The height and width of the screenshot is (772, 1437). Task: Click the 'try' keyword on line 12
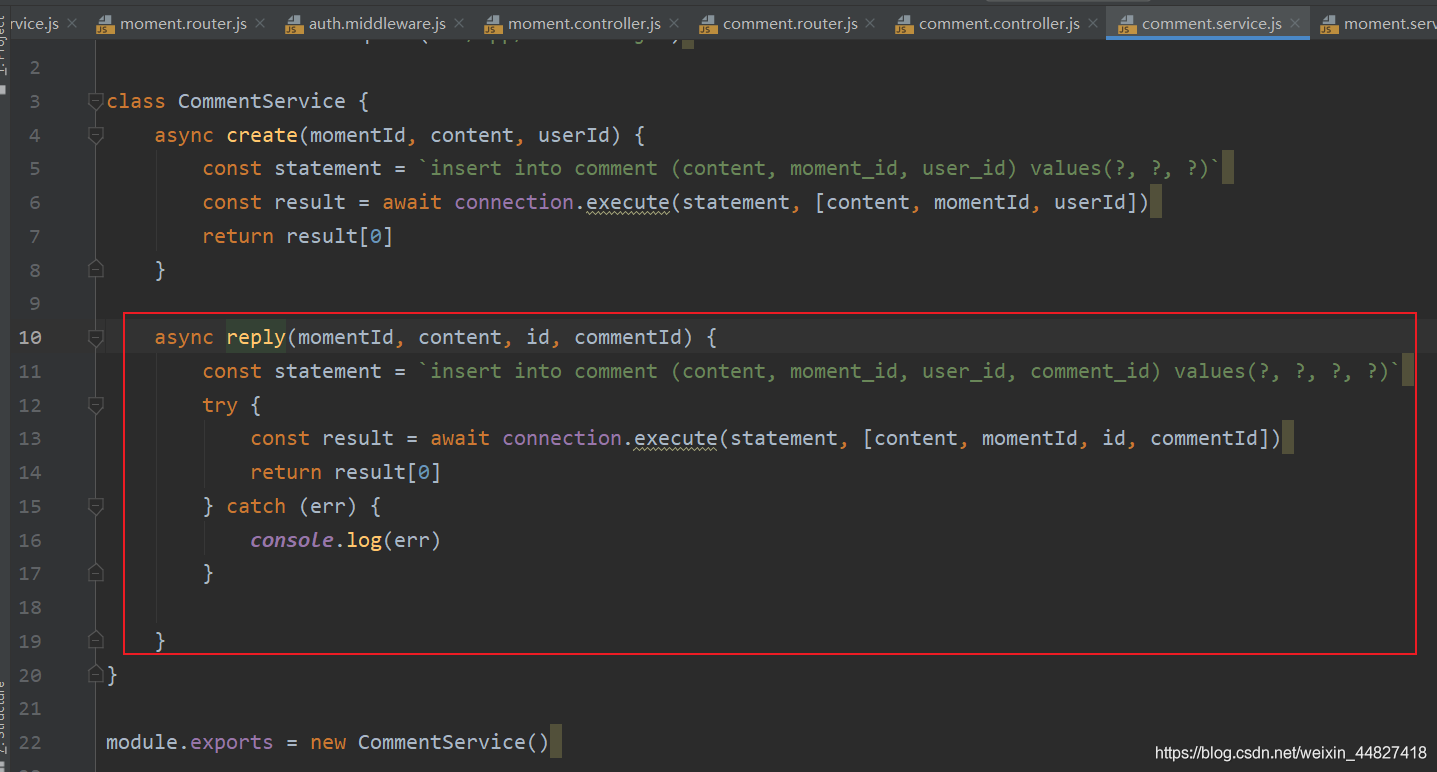220,405
